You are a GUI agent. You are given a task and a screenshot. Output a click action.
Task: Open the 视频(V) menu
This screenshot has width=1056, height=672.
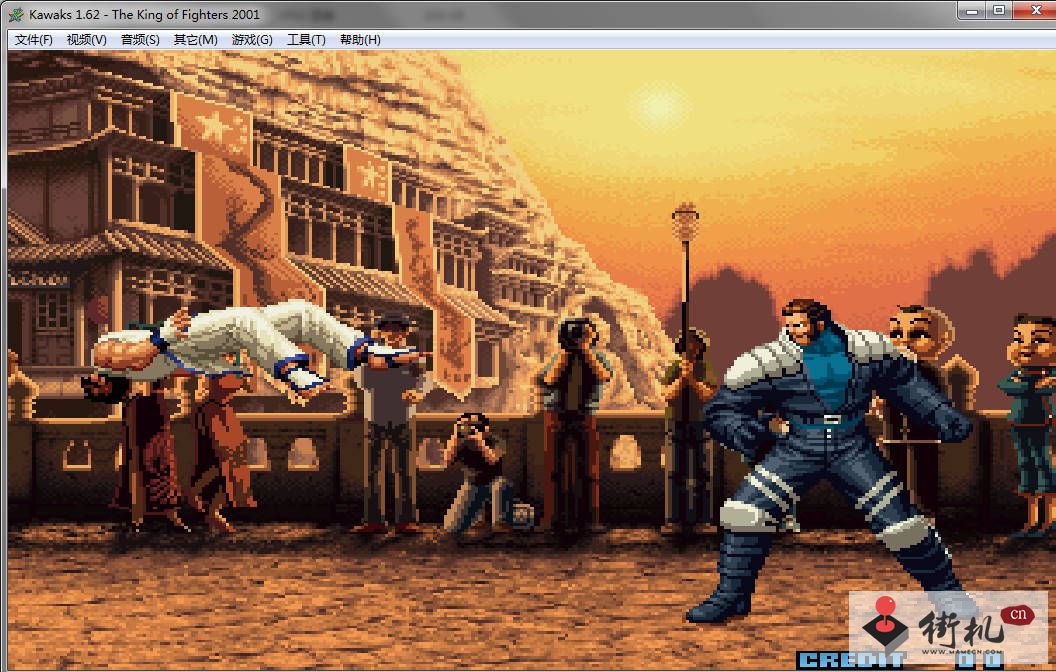87,40
